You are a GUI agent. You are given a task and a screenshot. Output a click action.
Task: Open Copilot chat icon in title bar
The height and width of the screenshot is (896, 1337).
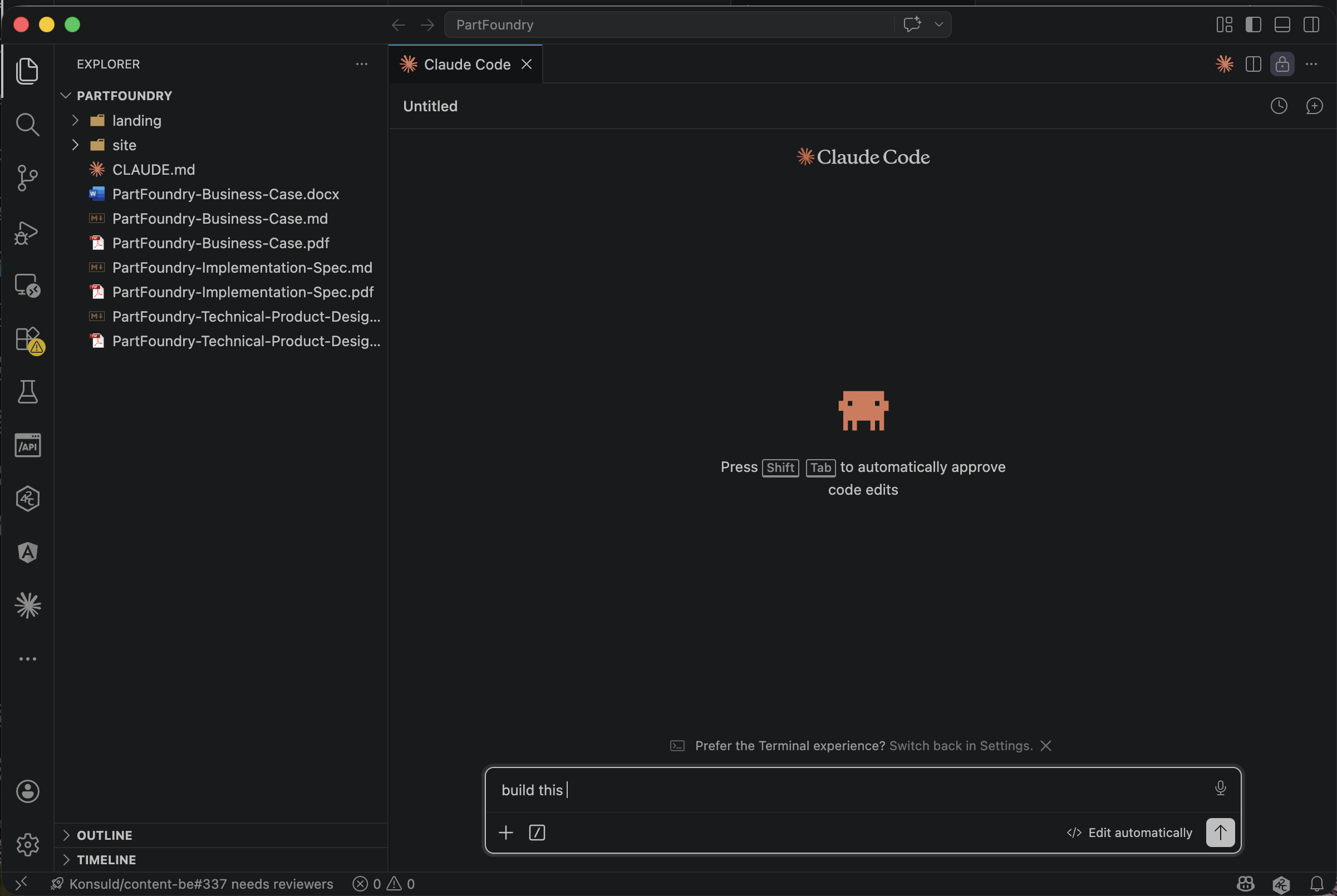(912, 24)
